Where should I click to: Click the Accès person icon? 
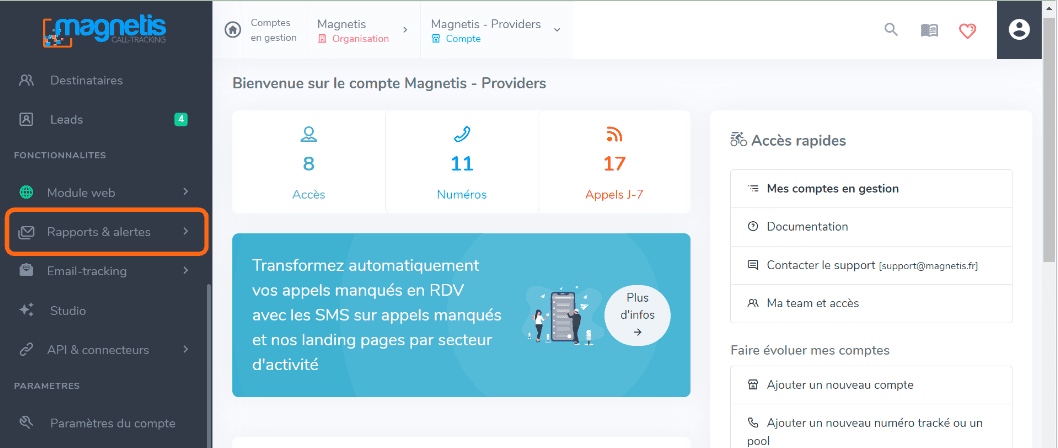309,134
